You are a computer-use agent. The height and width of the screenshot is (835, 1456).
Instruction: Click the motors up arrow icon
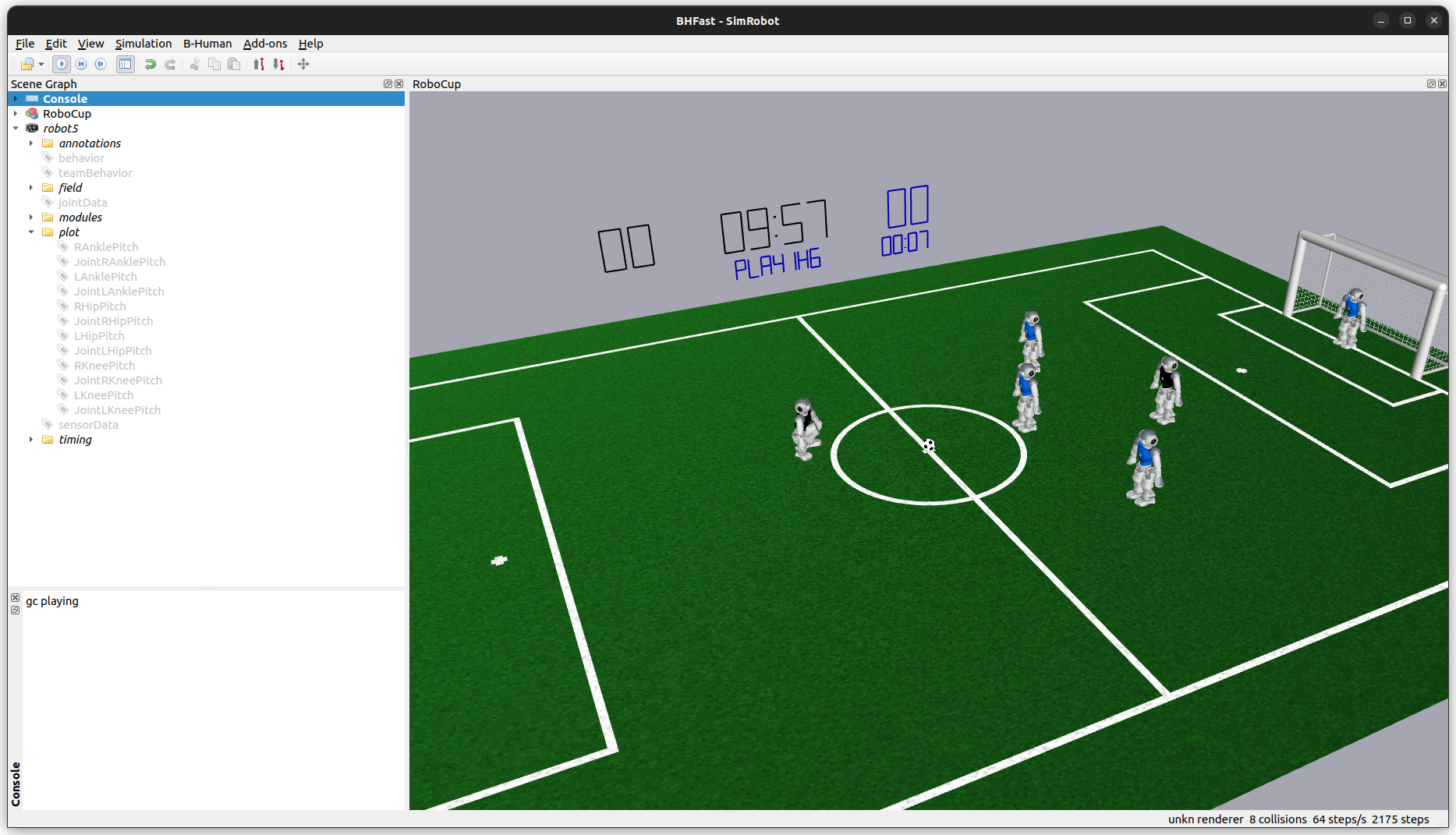(x=259, y=65)
